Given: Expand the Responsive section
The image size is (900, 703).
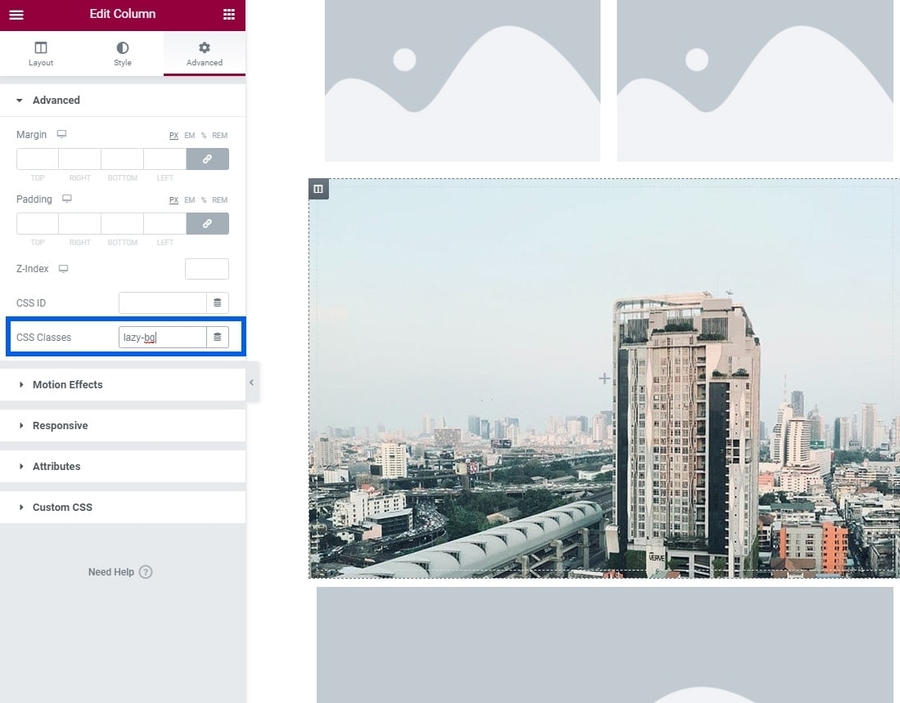Looking at the screenshot, I should tap(60, 426).
